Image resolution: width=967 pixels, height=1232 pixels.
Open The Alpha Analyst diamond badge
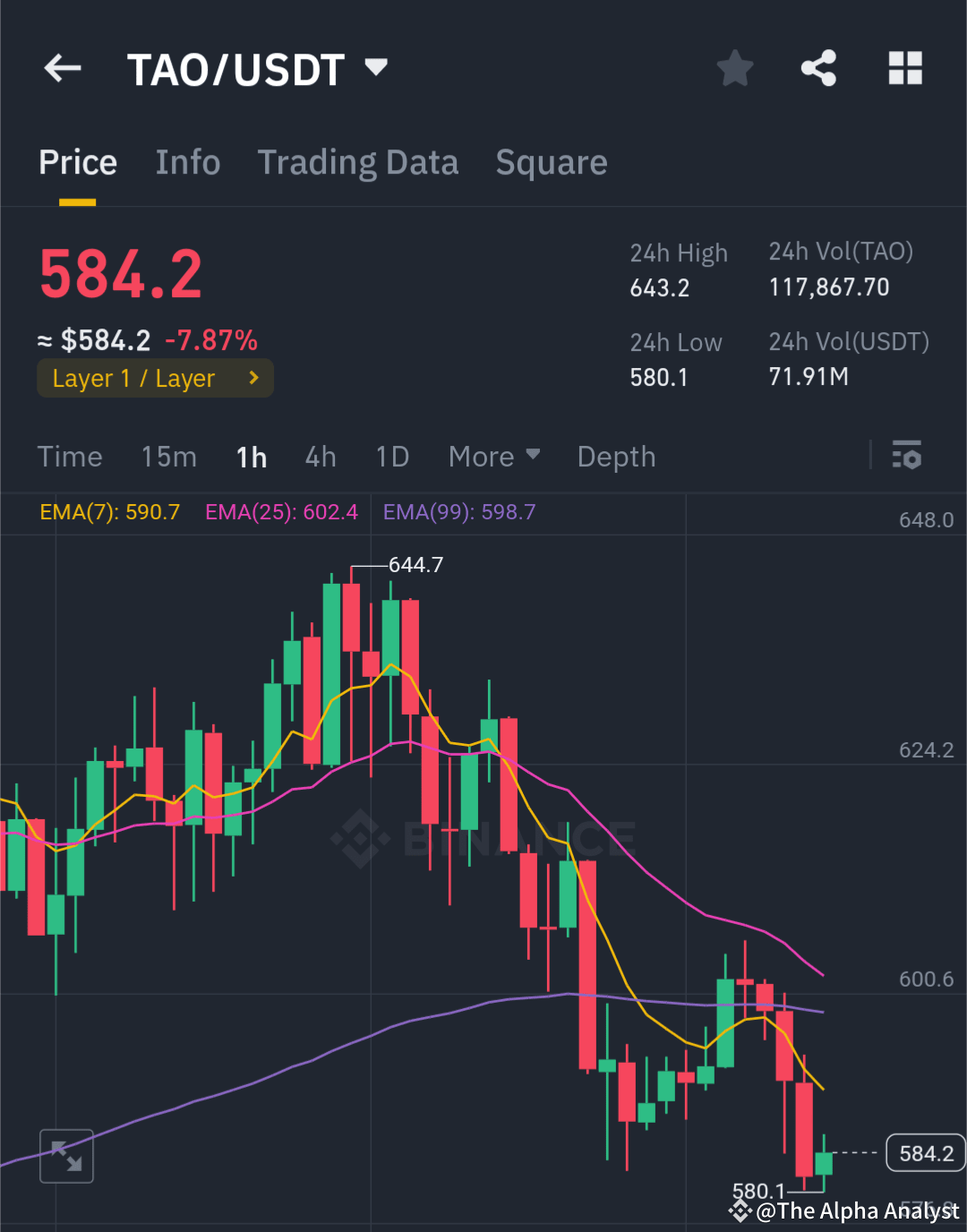click(740, 1211)
